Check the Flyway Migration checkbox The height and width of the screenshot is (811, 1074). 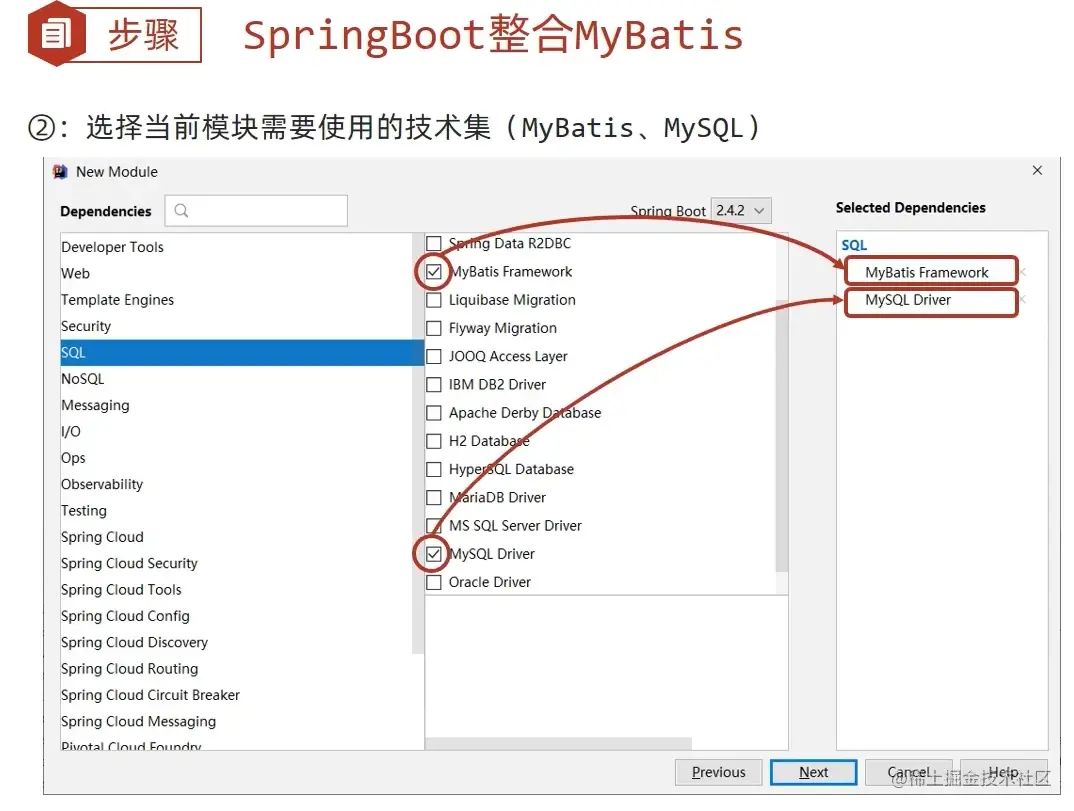[434, 327]
